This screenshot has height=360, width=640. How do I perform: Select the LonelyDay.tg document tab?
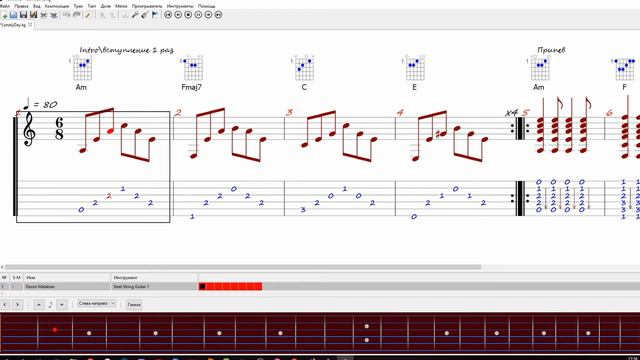pos(13,25)
